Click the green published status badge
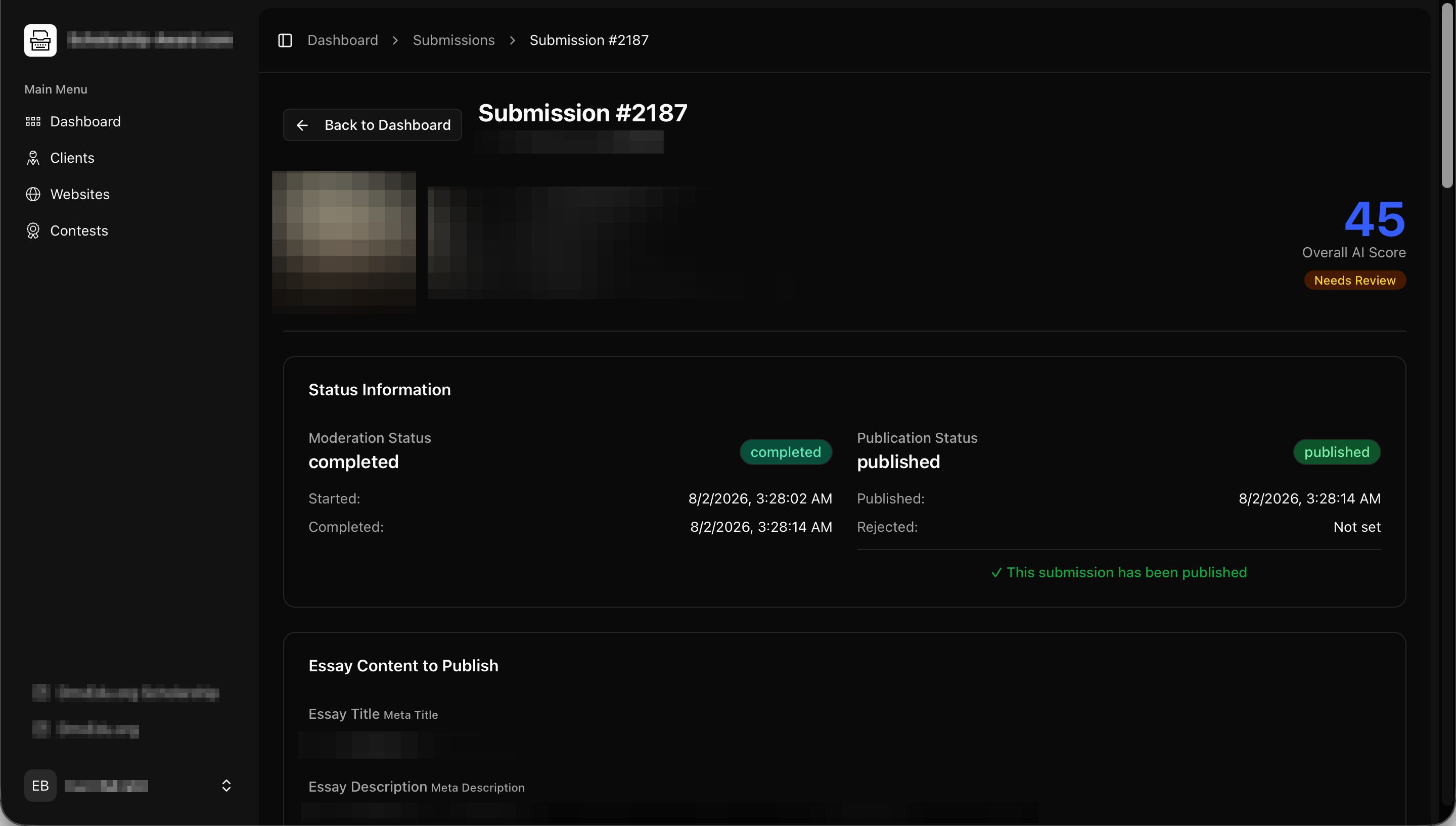 1336,452
